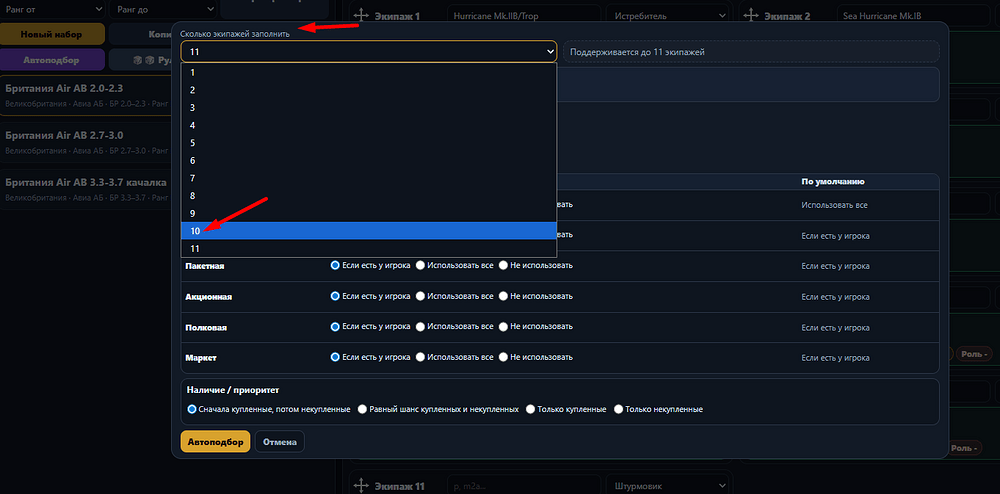Click the 'Hurricane Mk.IIB/Trop' vehicle field

(524, 16)
